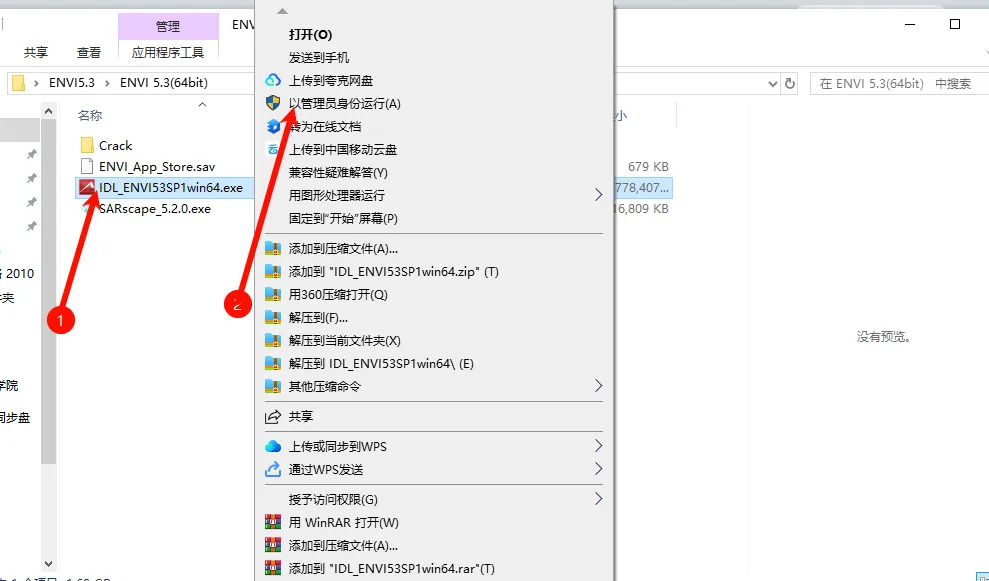Expand 用图形处理器运行 submenu arrow
This screenshot has width=989, height=581.
pos(598,195)
